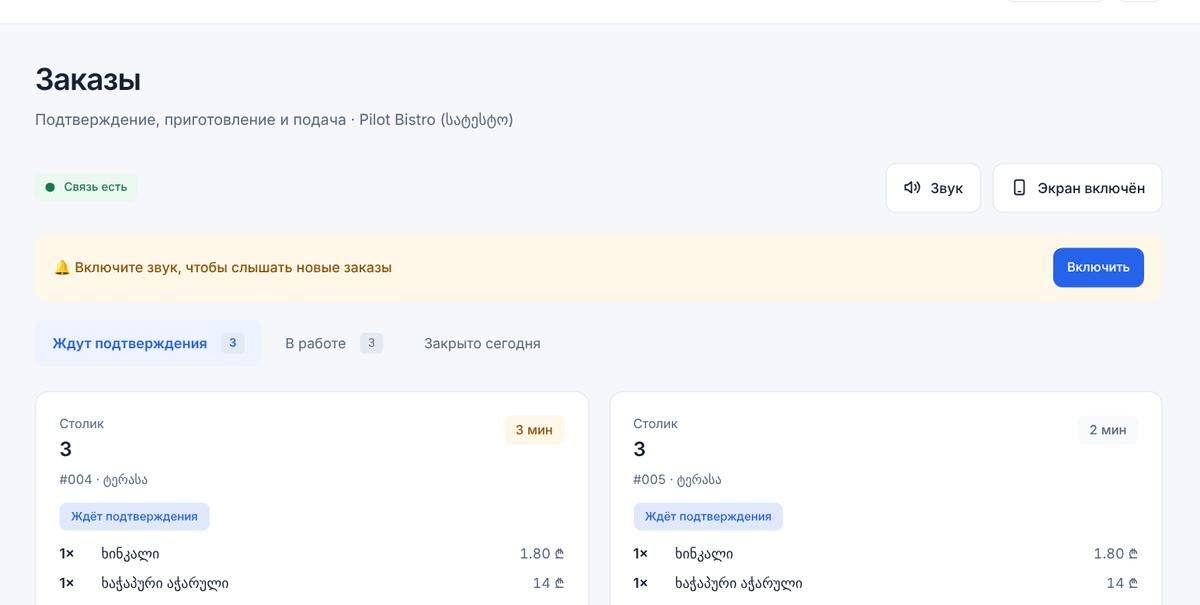Open the Ждут подтверждения tab
1200x605 pixels.
click(x=148, y=343)
